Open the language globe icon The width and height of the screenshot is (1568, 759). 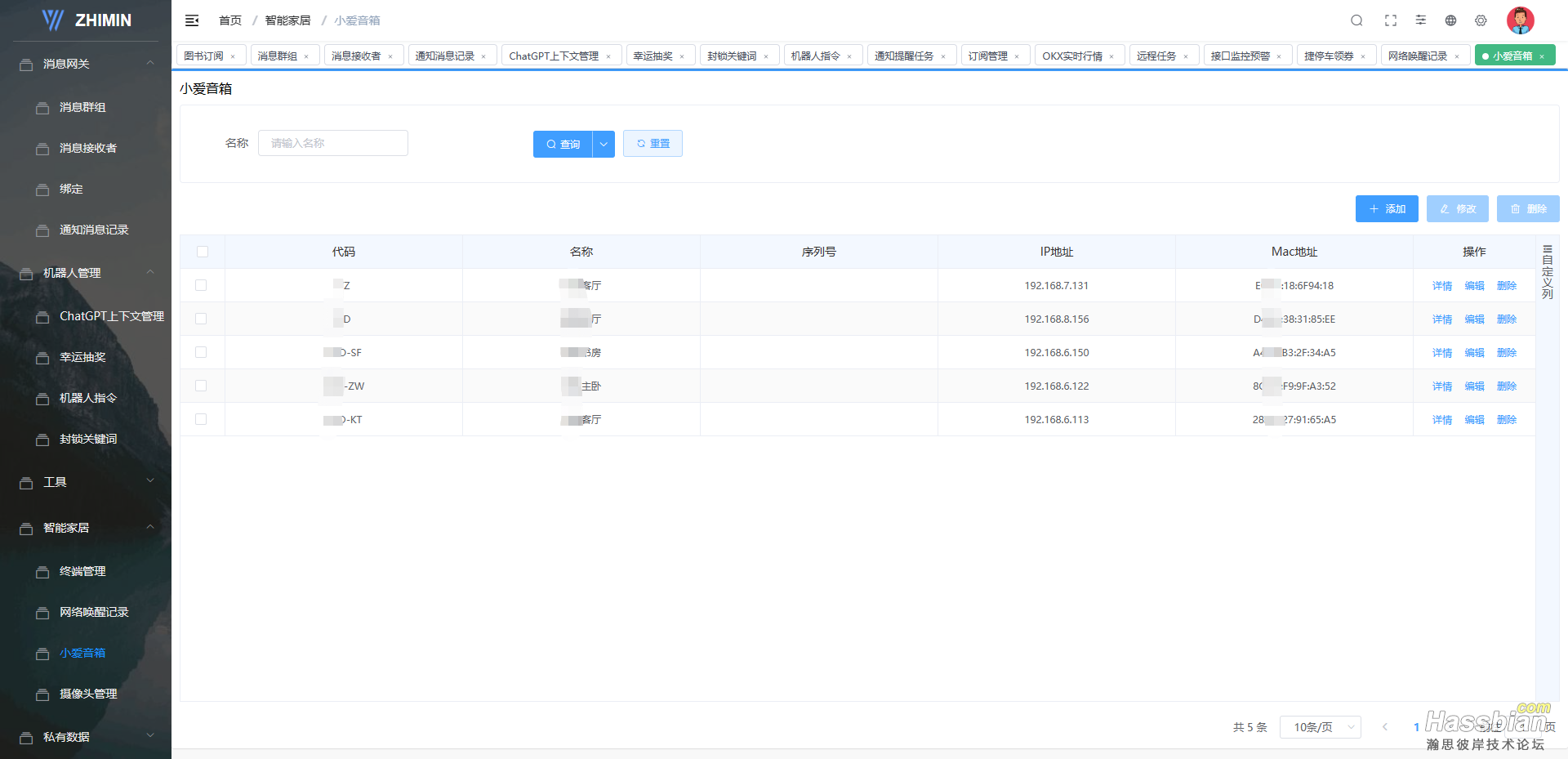(x=1450, y=20)
